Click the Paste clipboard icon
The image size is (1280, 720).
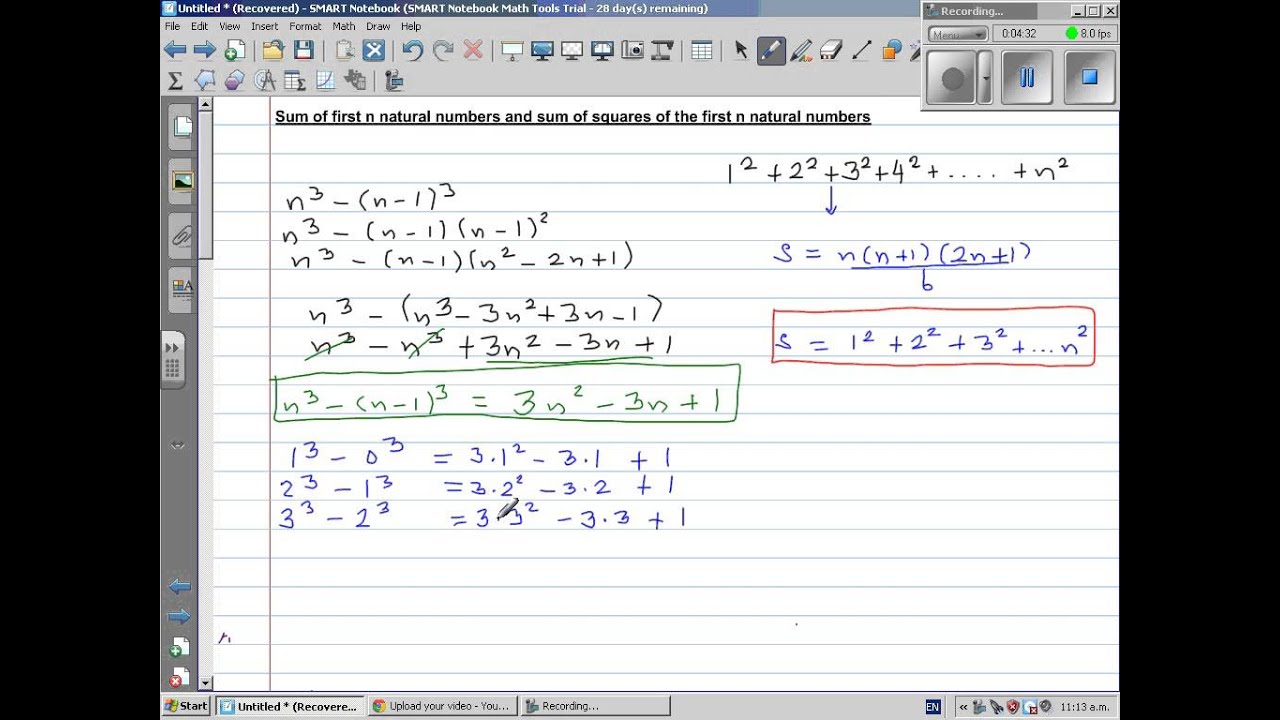coord(345,50)
